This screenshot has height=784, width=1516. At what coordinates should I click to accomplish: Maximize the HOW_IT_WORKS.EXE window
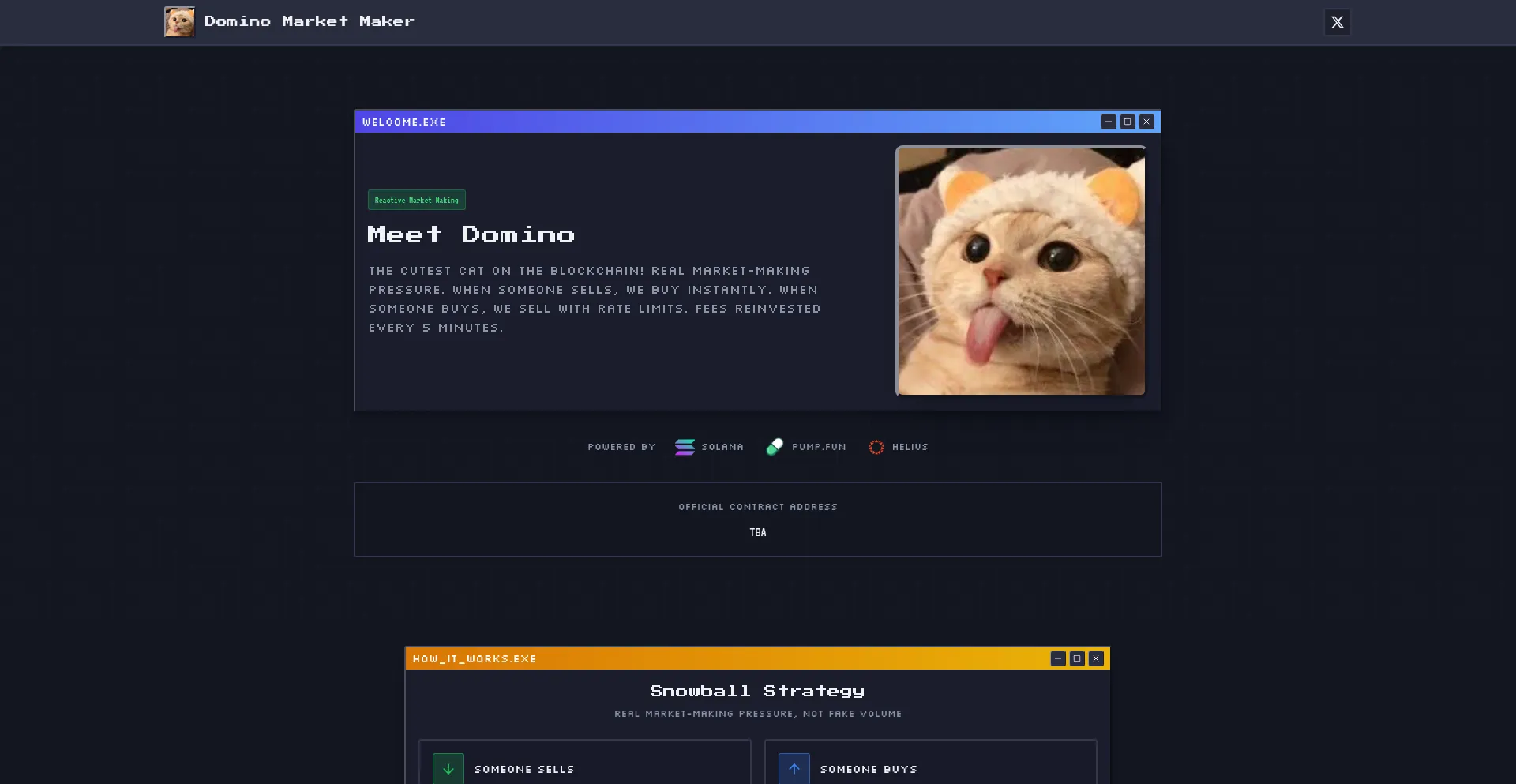tap(1077, 658)
